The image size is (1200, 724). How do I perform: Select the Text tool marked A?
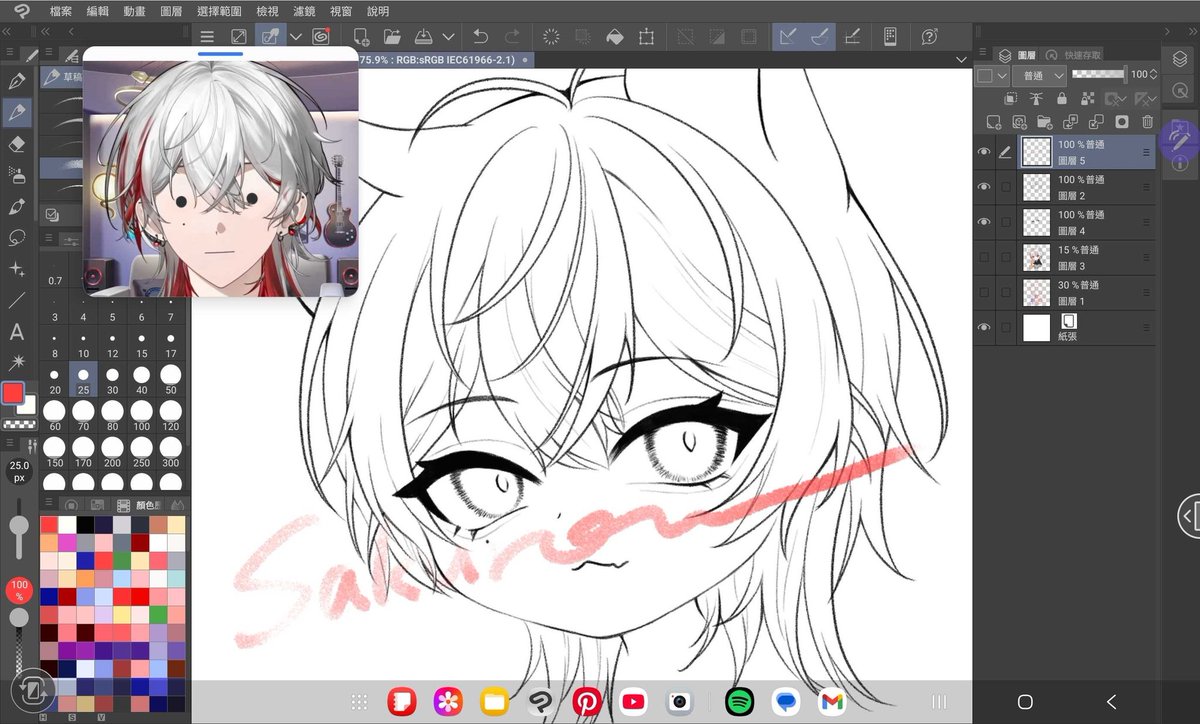(x=16, y=331)
